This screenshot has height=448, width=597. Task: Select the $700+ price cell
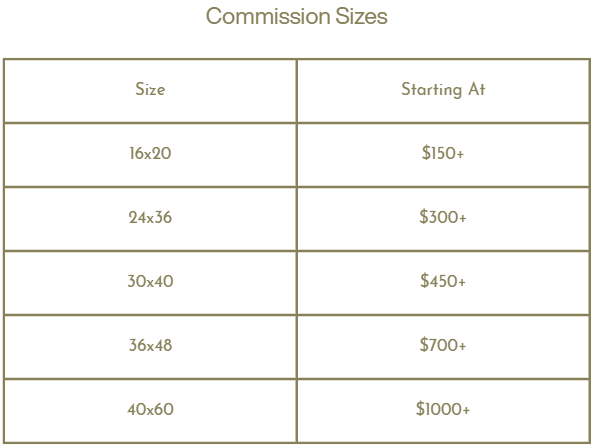point(443,345)
